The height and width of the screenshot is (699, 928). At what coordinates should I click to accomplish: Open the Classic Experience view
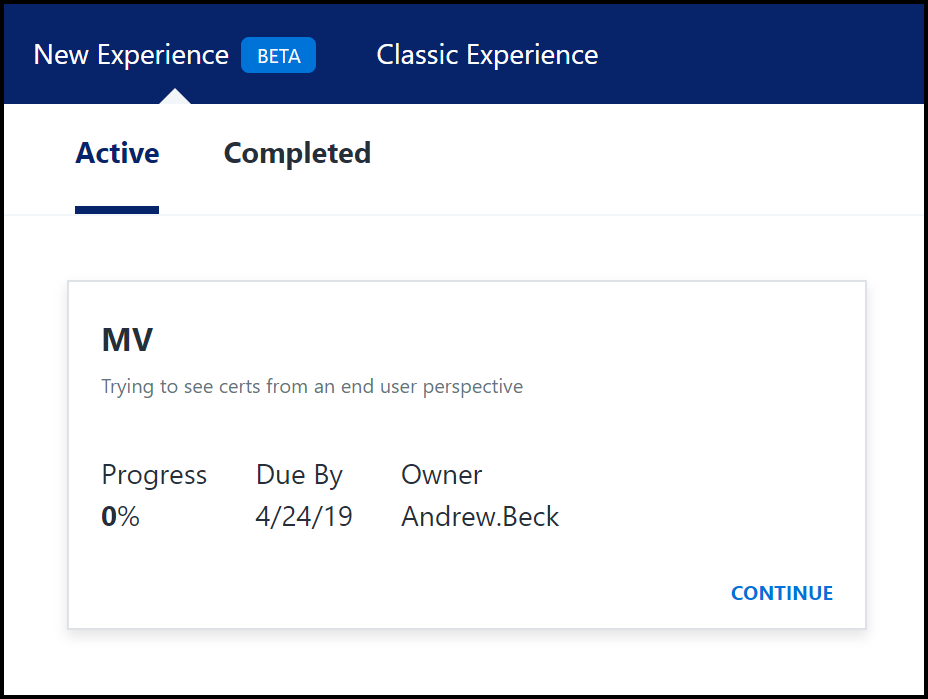tap(487, 55)
